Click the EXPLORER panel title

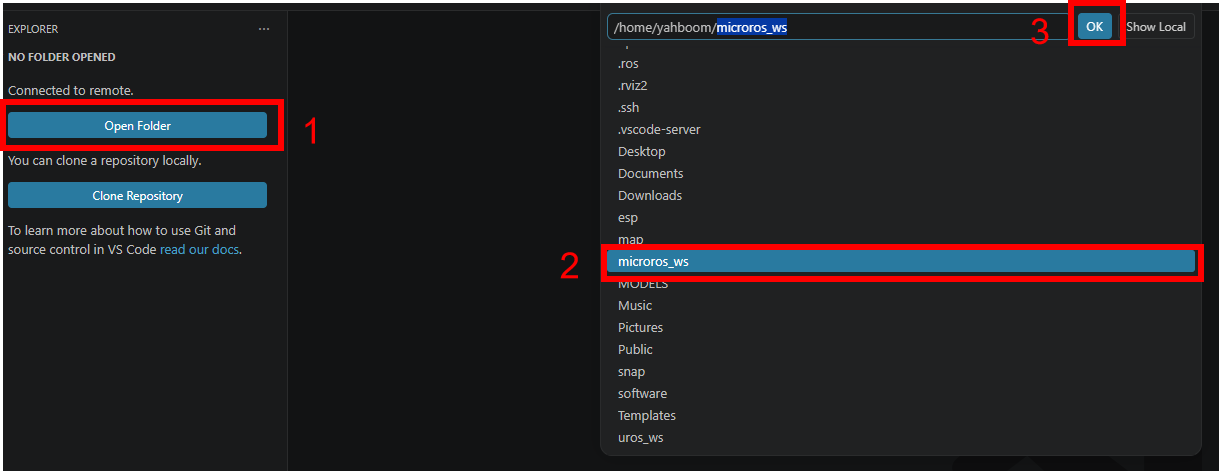pyautogui.click(x=33, y=29)
